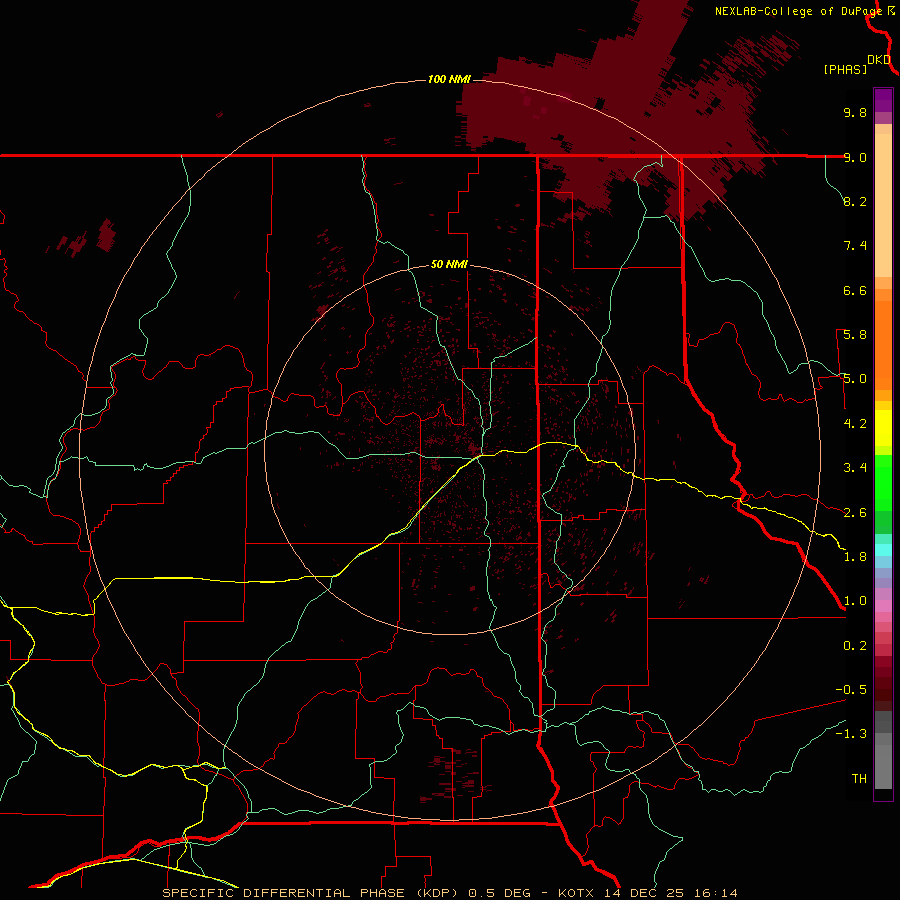Select the 4.2 value on the color scale

(x=855, y=424)
